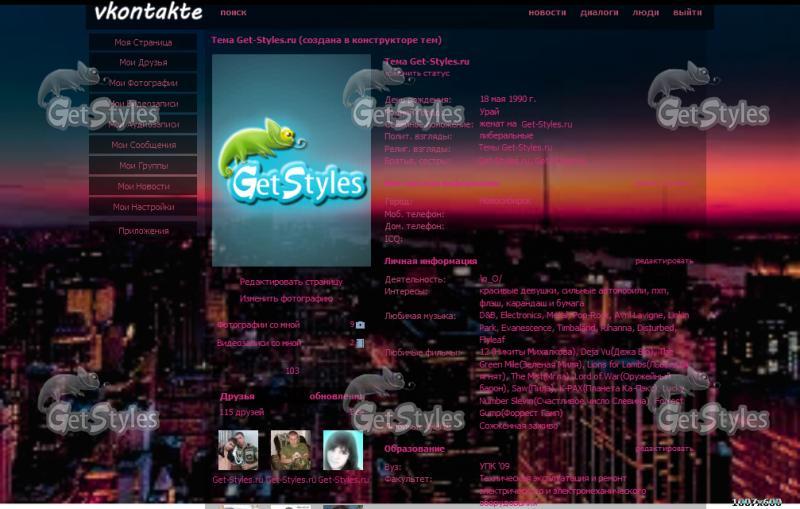Viewport: 800px width, 509px height.
Task: Click the изменить статус link
Action: point(417,73)
